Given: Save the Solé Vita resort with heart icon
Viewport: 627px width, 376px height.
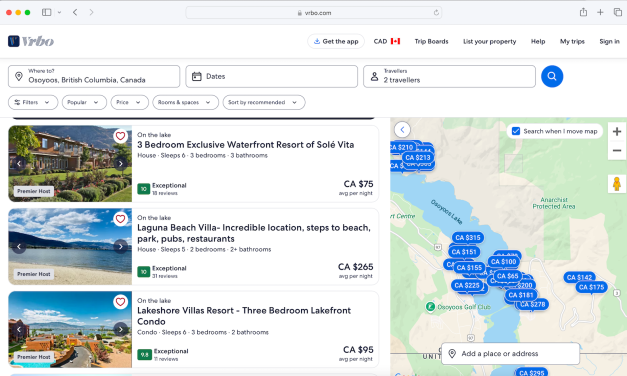Looking at the screenshot, I should 120,136.
